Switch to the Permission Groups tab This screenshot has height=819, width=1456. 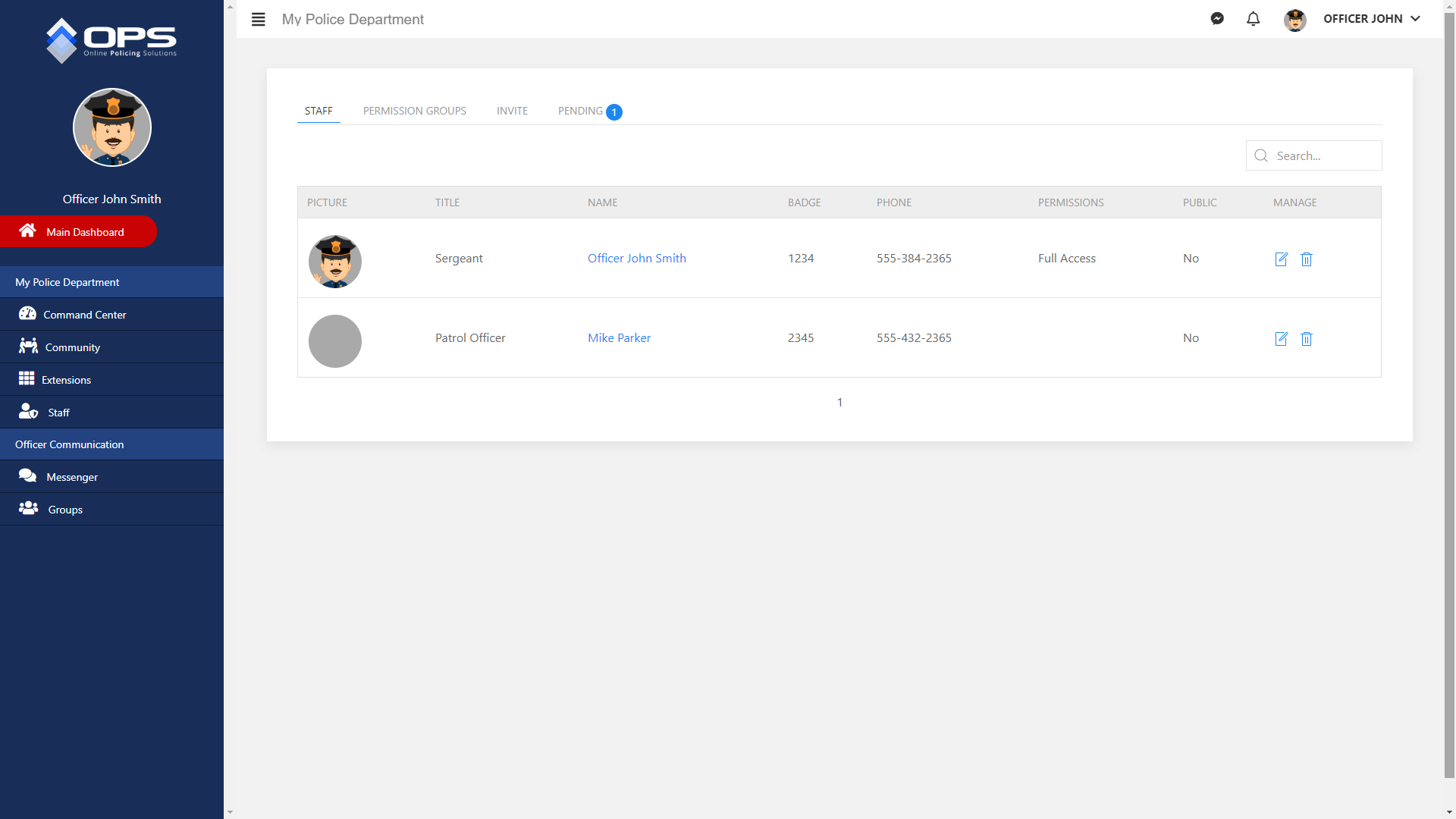coord(414,111)
